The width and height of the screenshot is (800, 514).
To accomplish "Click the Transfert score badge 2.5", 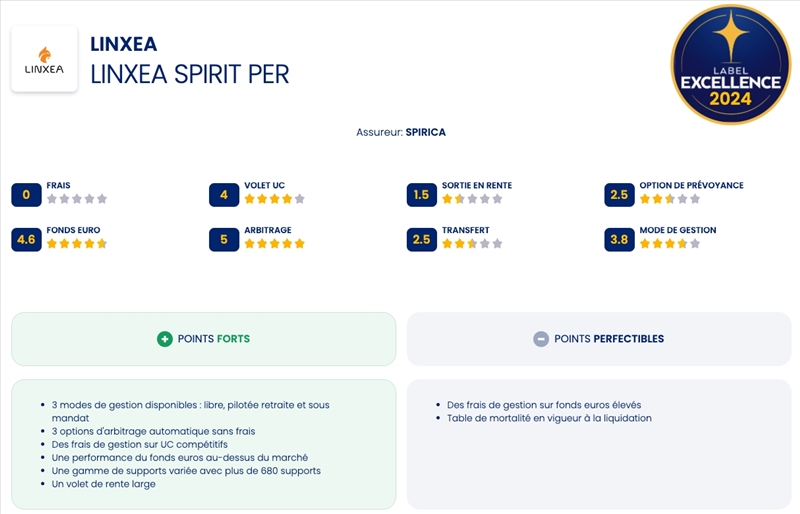I will (422, 240).
